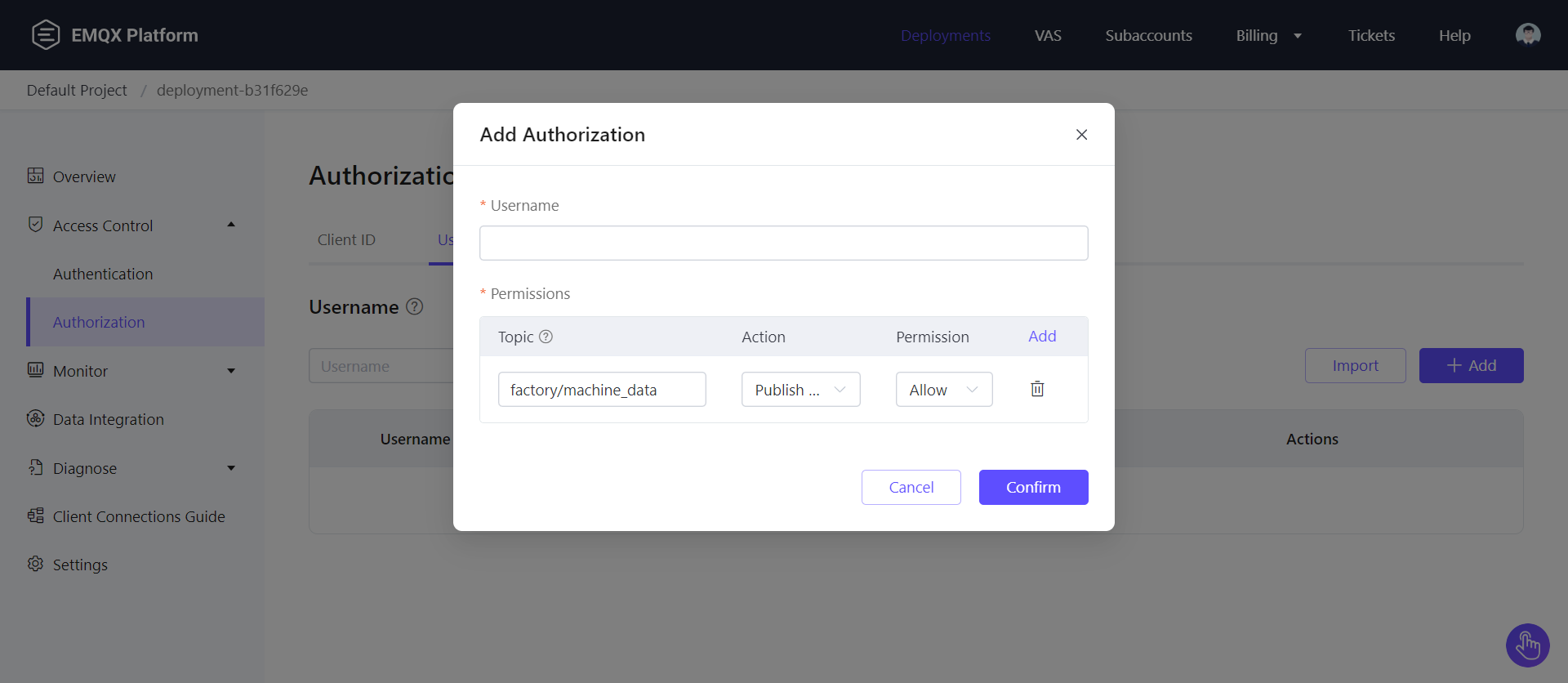
Task: Open Help in top navigation
Action: click(1454, 35)
